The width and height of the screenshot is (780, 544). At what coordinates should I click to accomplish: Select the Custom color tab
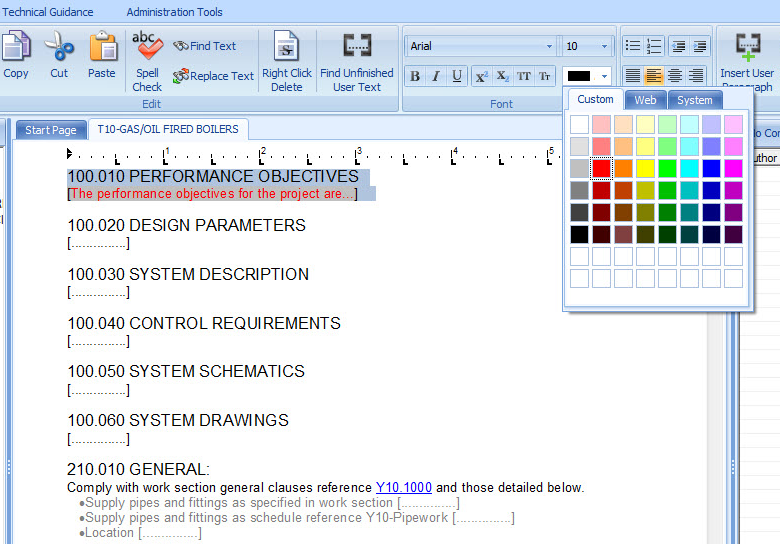(x=595, y=99)
